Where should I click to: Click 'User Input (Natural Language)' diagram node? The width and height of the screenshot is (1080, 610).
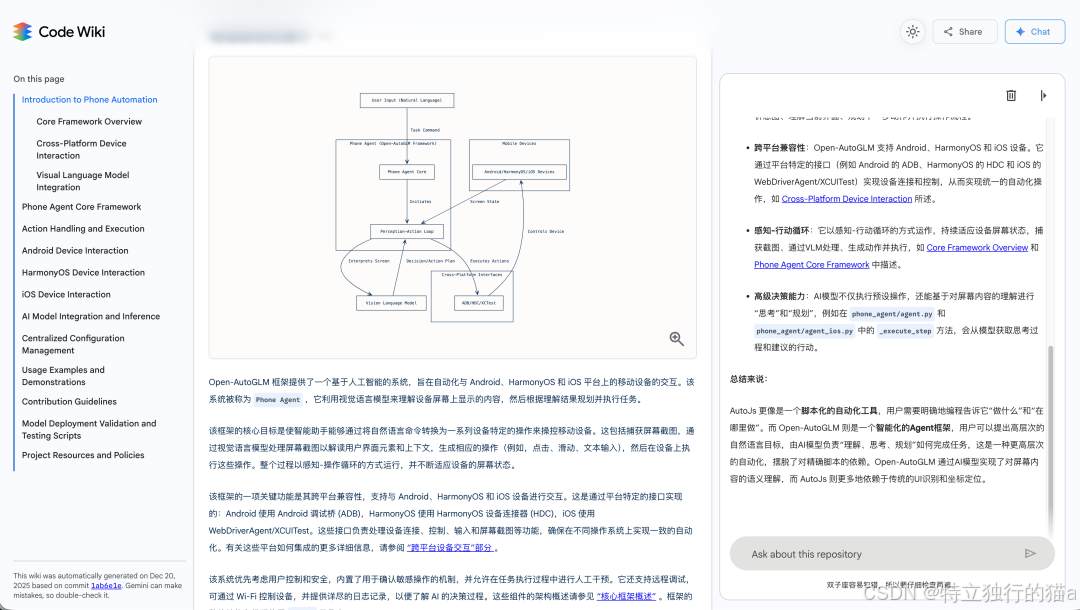[407, 101]
